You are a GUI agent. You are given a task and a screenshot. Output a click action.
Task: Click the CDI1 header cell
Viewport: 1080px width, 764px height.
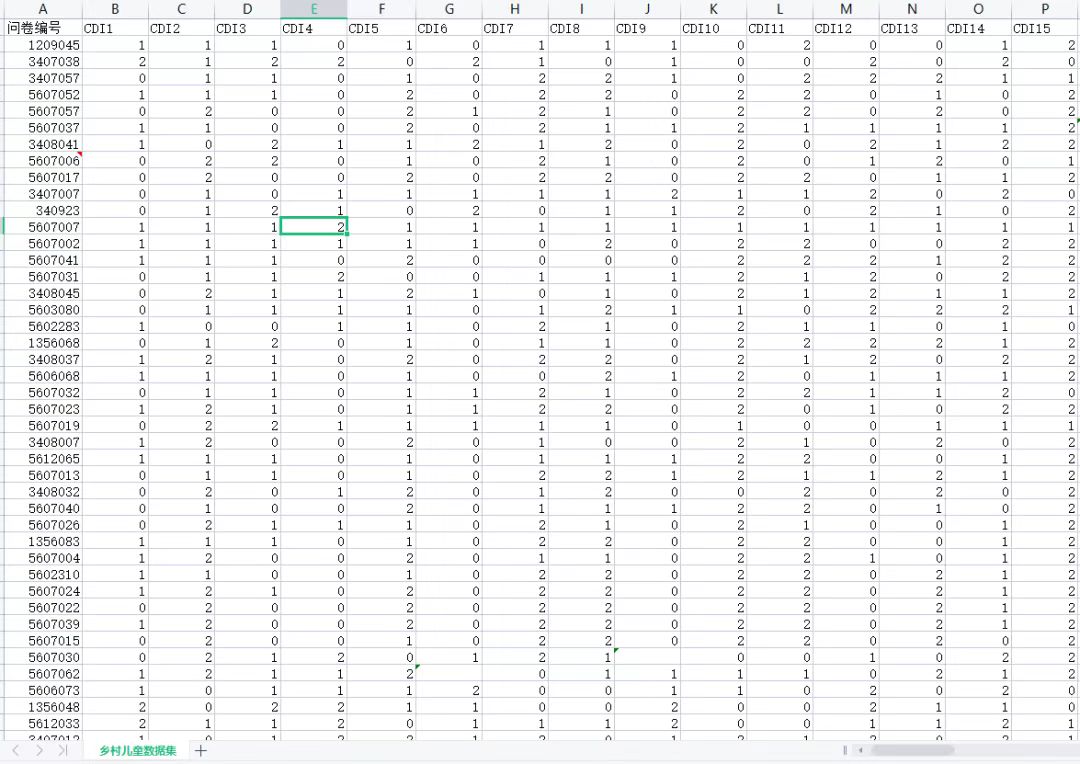[x=115, y=28]
